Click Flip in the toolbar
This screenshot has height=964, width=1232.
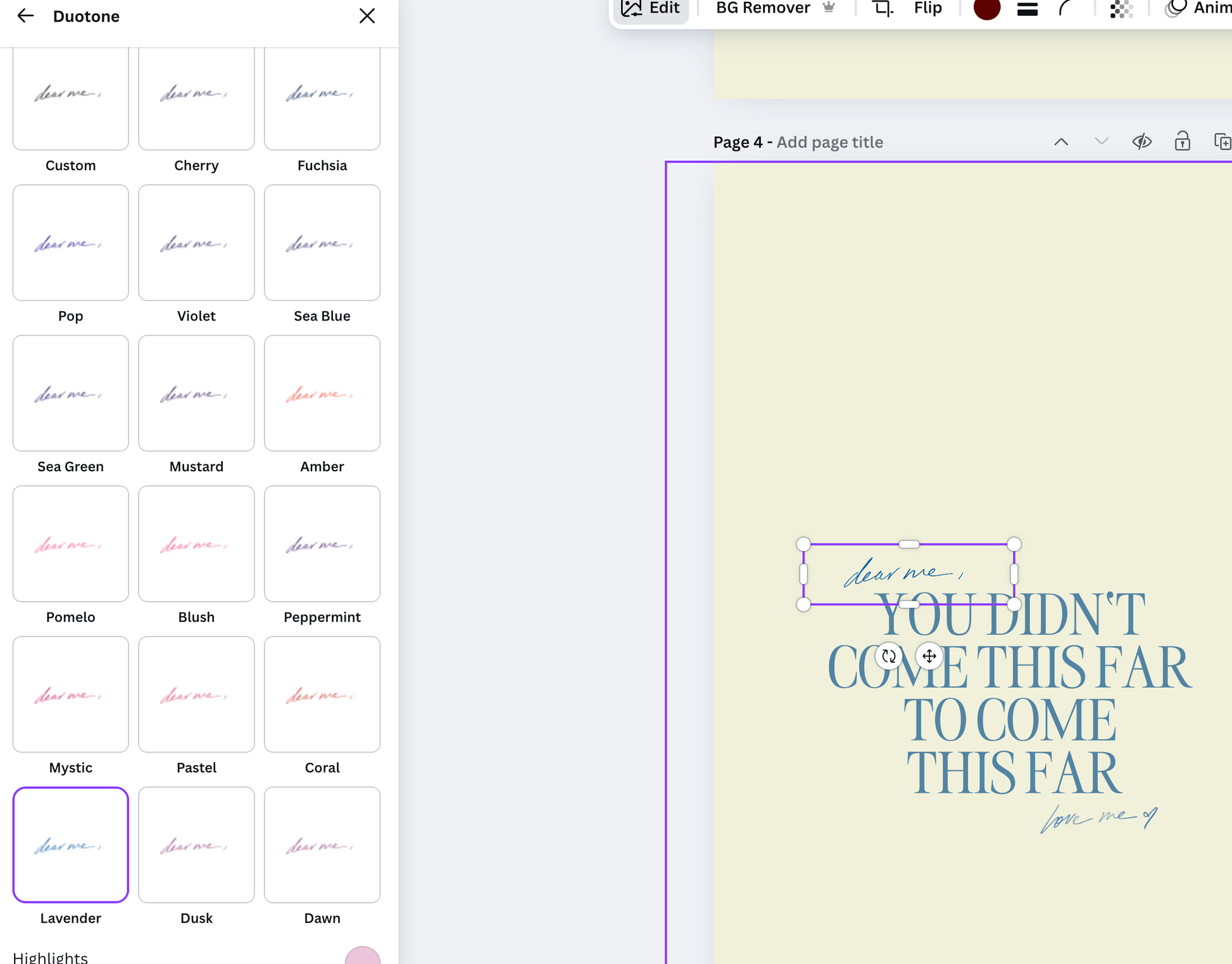[927, 9]
